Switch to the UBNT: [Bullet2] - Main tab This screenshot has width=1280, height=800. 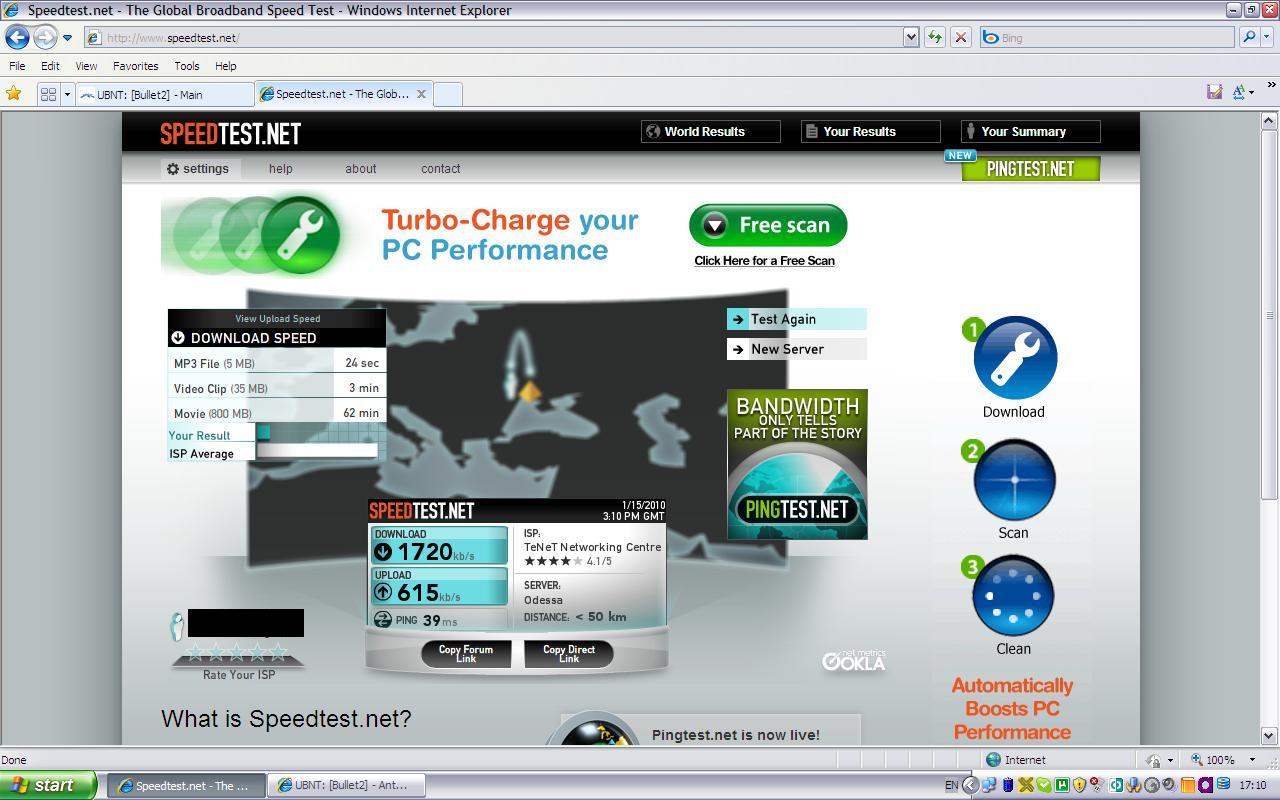click(x=165, y=94)
